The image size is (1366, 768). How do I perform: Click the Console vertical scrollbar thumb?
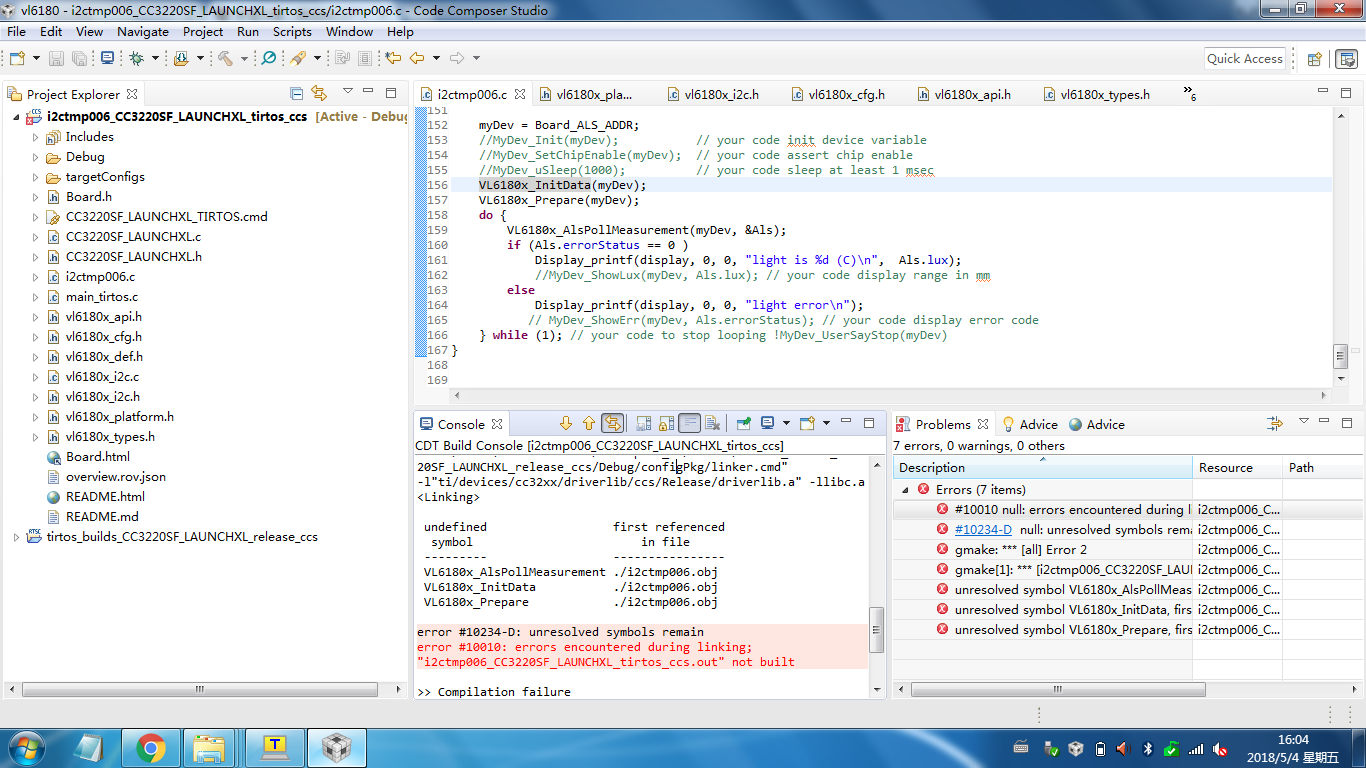tap(877, 630)
